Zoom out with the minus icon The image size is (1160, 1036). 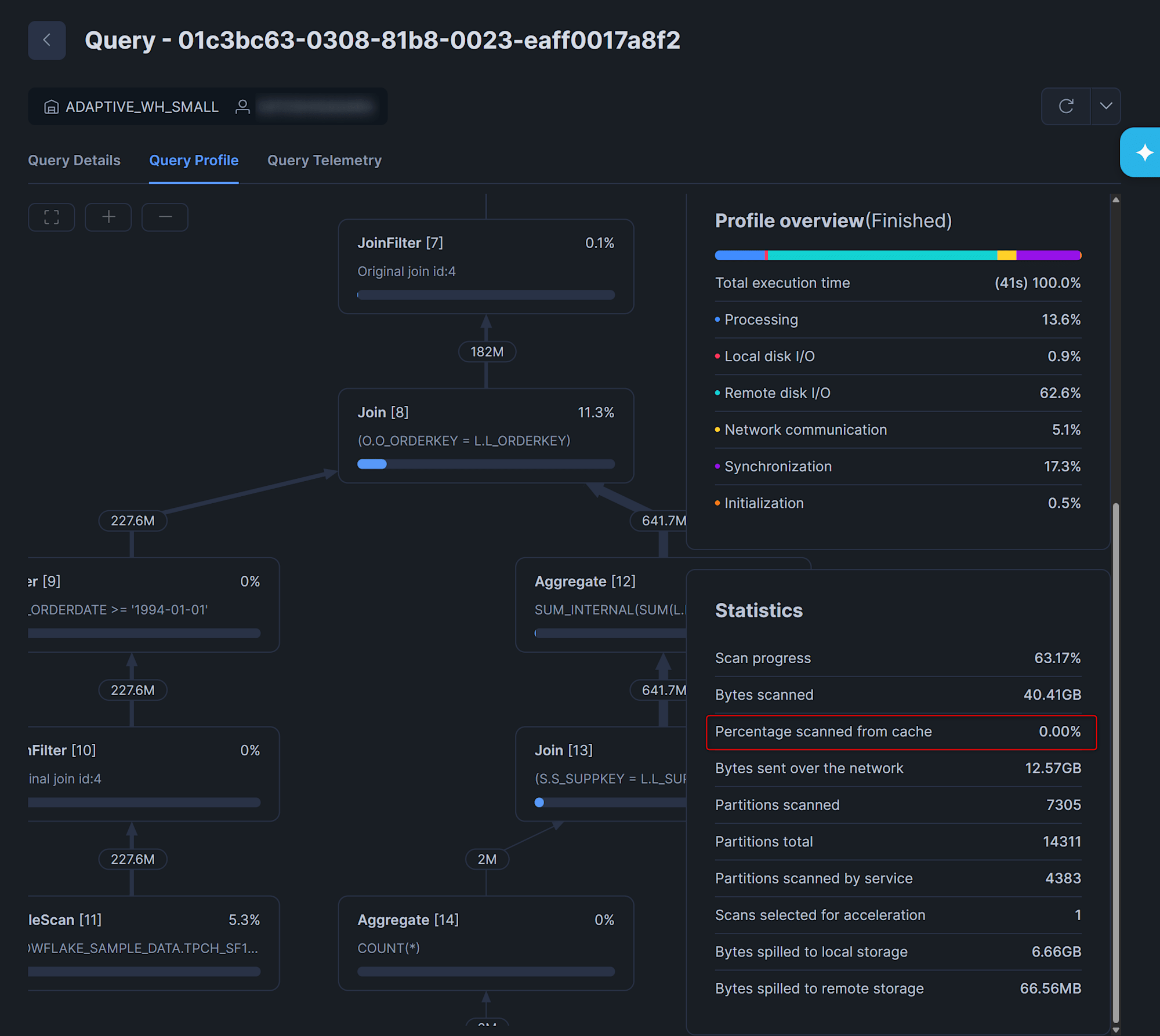pos(165,217)
